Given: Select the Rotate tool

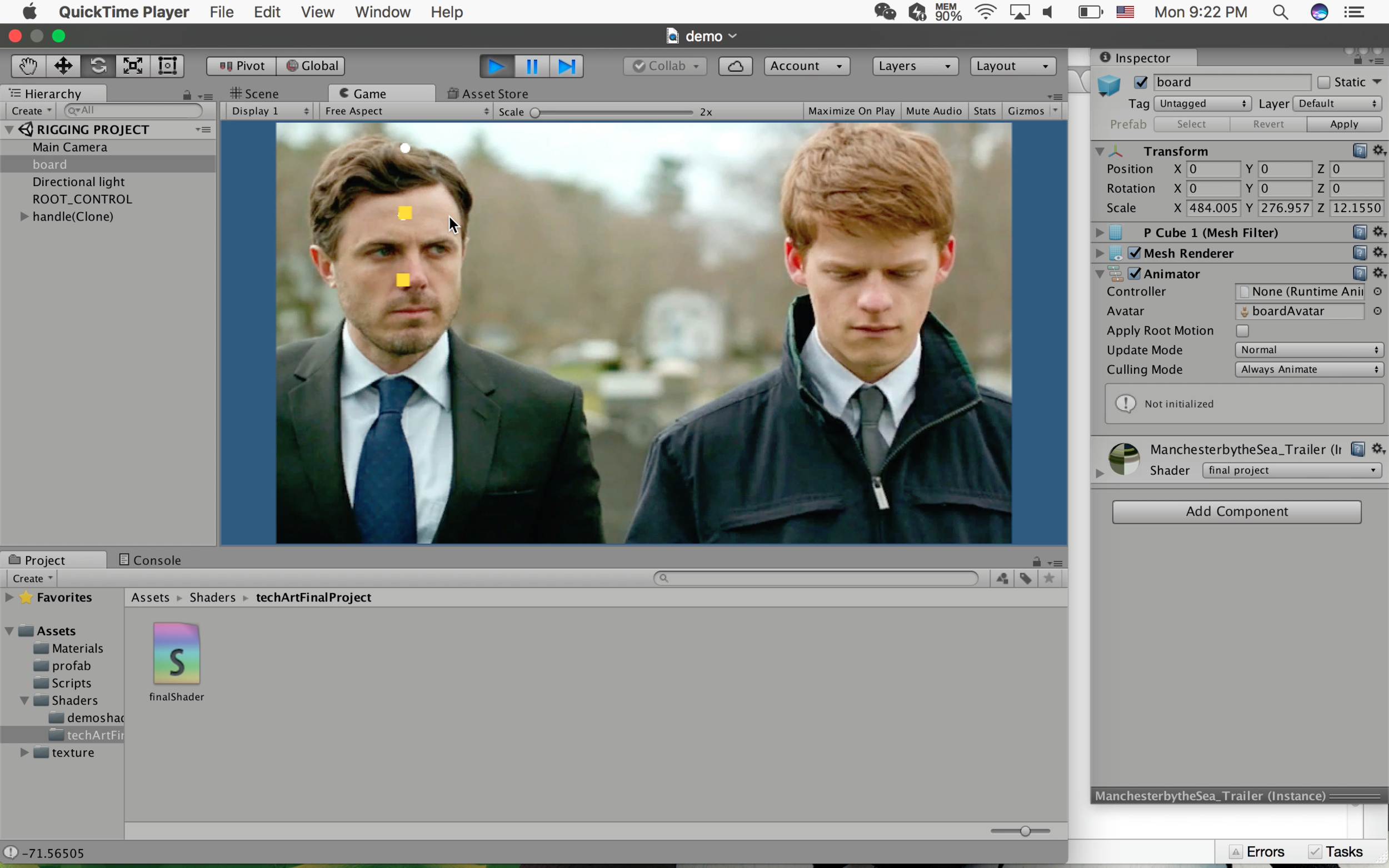Looking at the screenshot, I should click(98, 66).
